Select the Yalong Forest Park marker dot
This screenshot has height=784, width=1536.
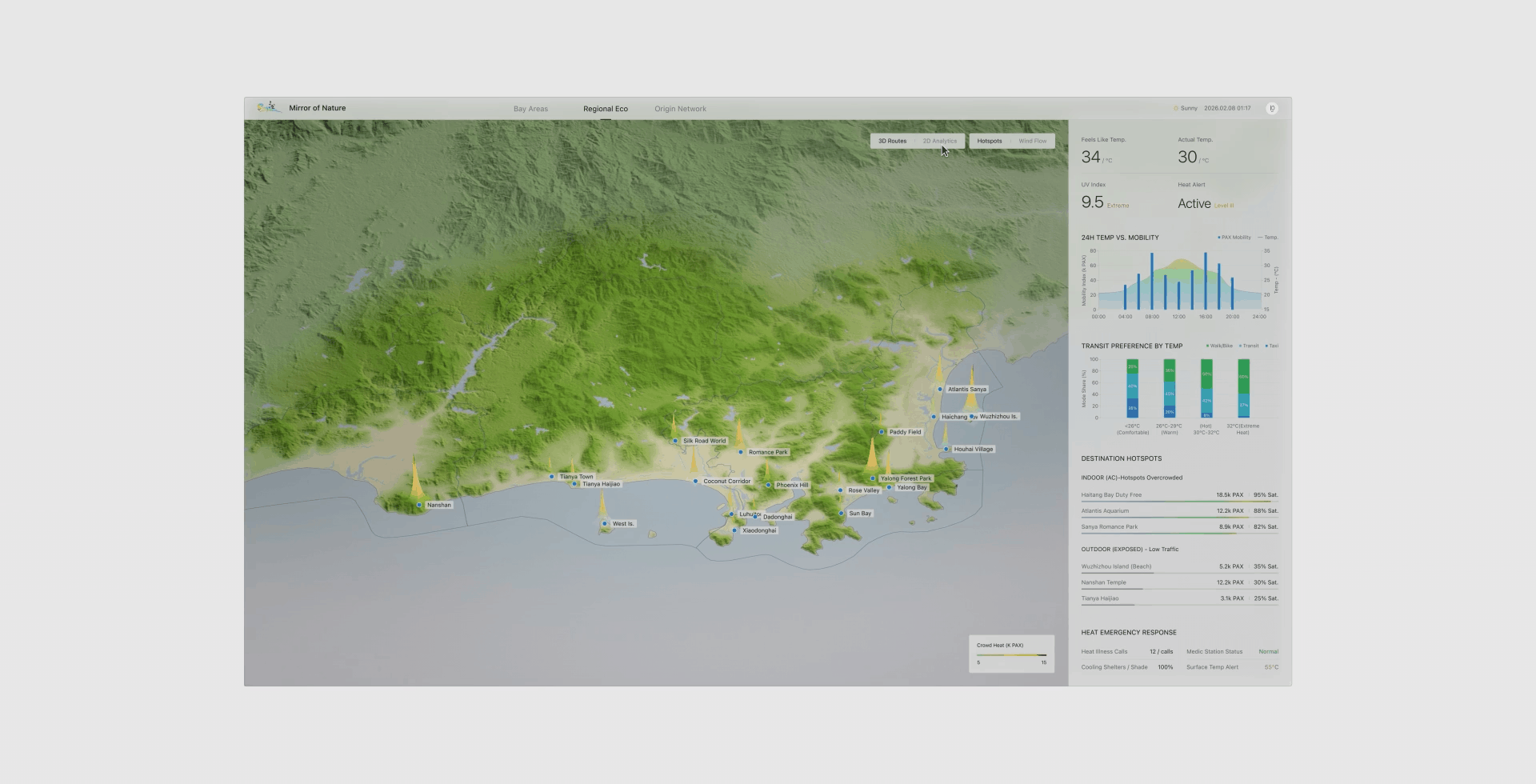[x=873, y=478]
